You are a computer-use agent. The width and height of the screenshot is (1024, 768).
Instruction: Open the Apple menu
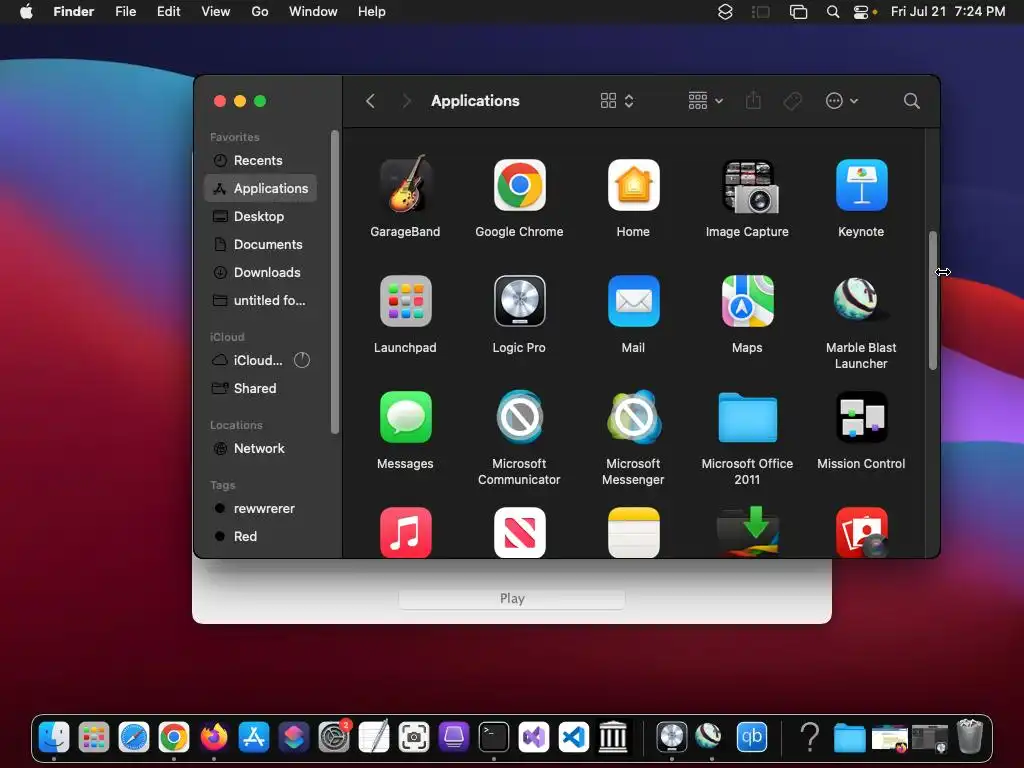[x=26, y=12]
